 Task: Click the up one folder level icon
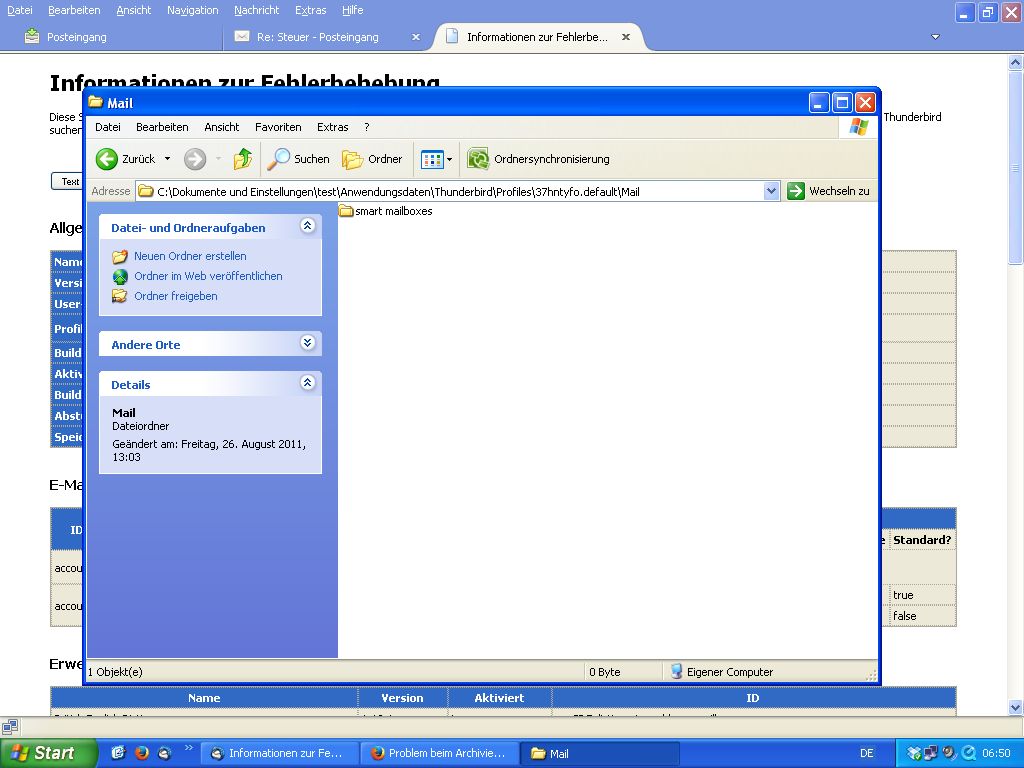click(x=242, y=159)
